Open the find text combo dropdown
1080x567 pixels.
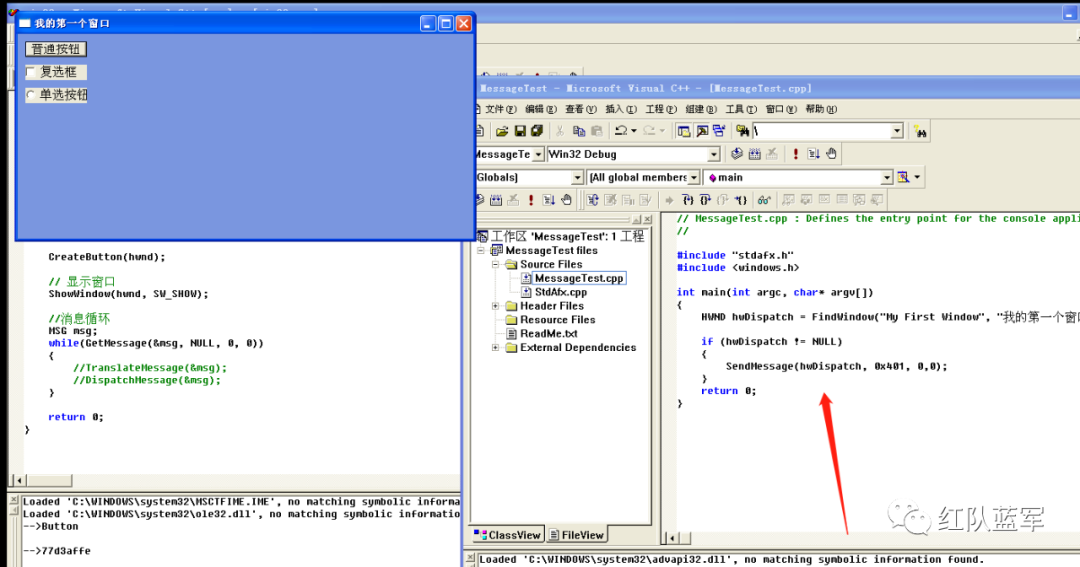tap(896, 131)
